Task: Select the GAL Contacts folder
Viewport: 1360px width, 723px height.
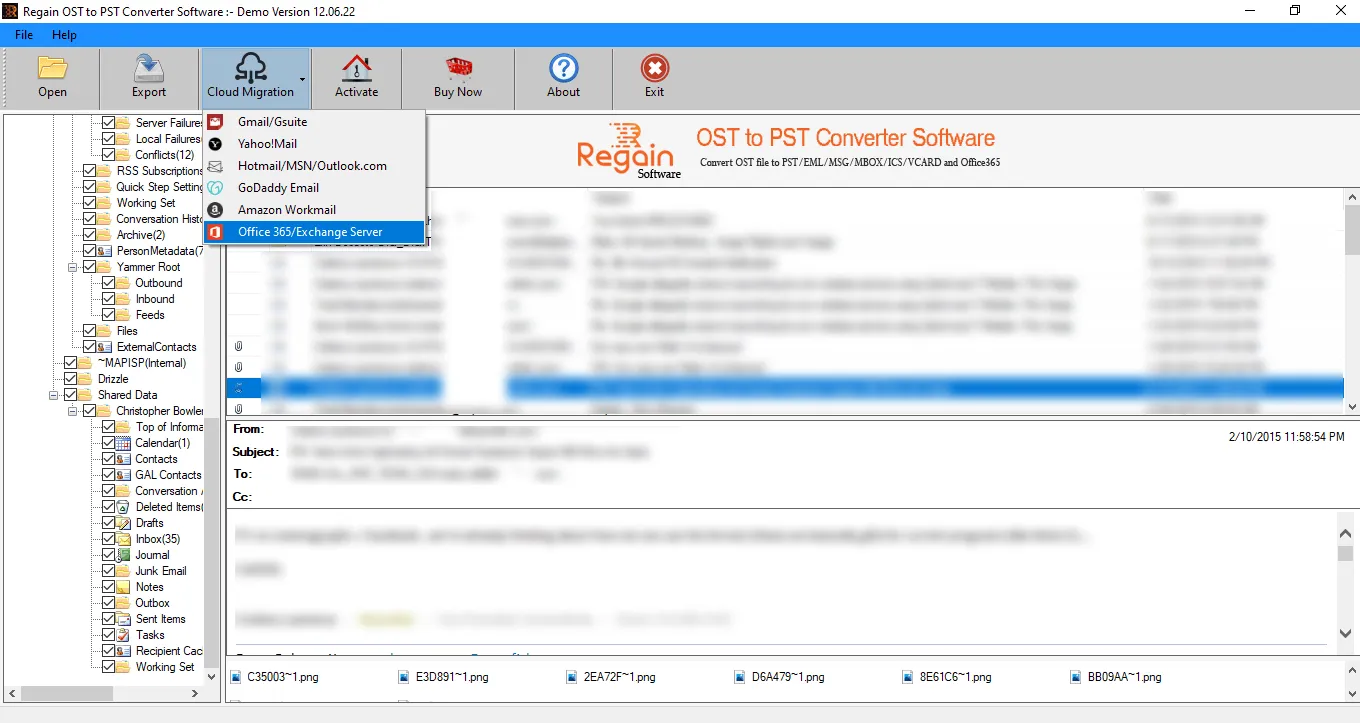Action: click(168, 475)
